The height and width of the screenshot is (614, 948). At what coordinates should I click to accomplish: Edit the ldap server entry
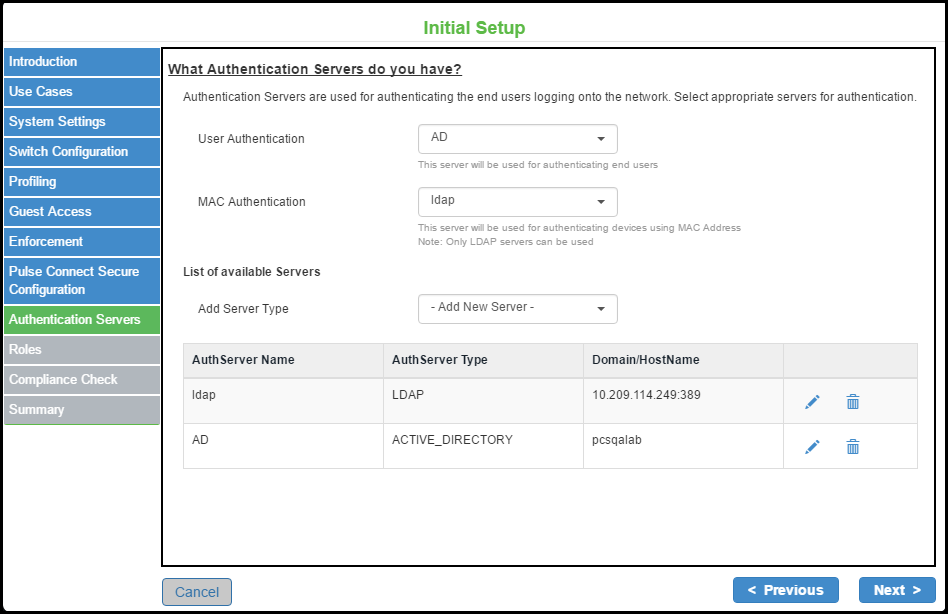(812, 402)
